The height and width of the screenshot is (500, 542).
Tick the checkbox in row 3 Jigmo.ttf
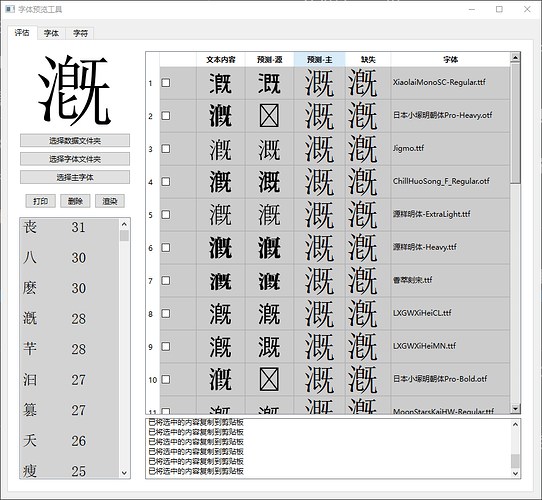click(x=166, y=149)
